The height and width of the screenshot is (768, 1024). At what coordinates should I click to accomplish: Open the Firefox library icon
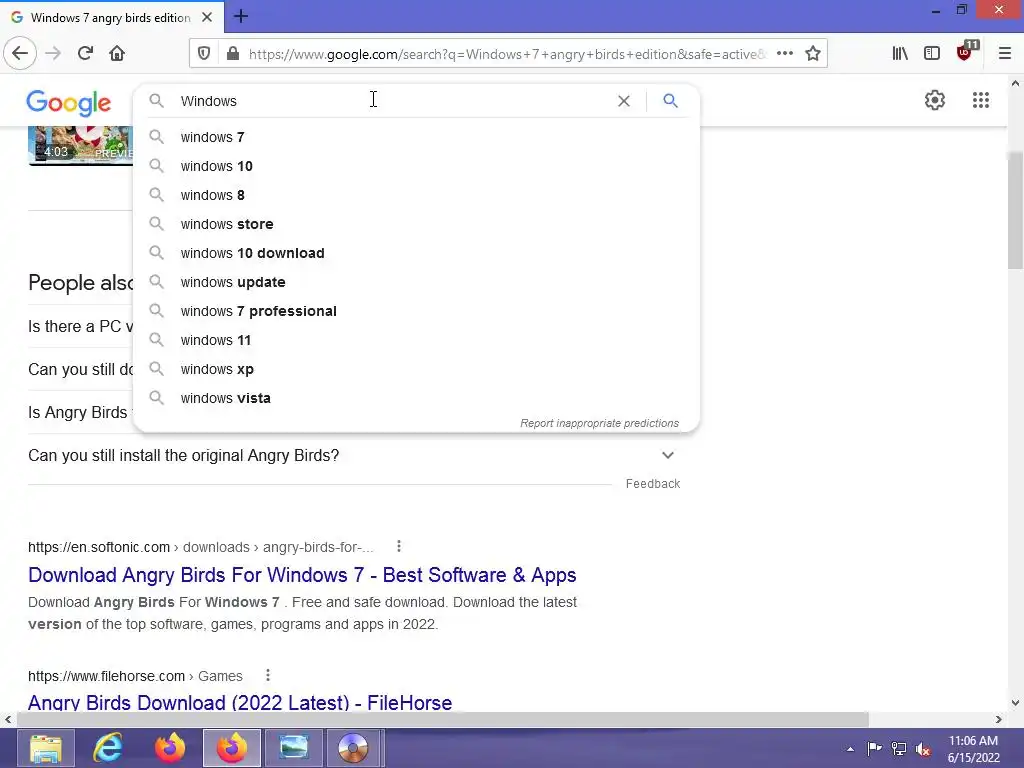(x=900, y=54)
